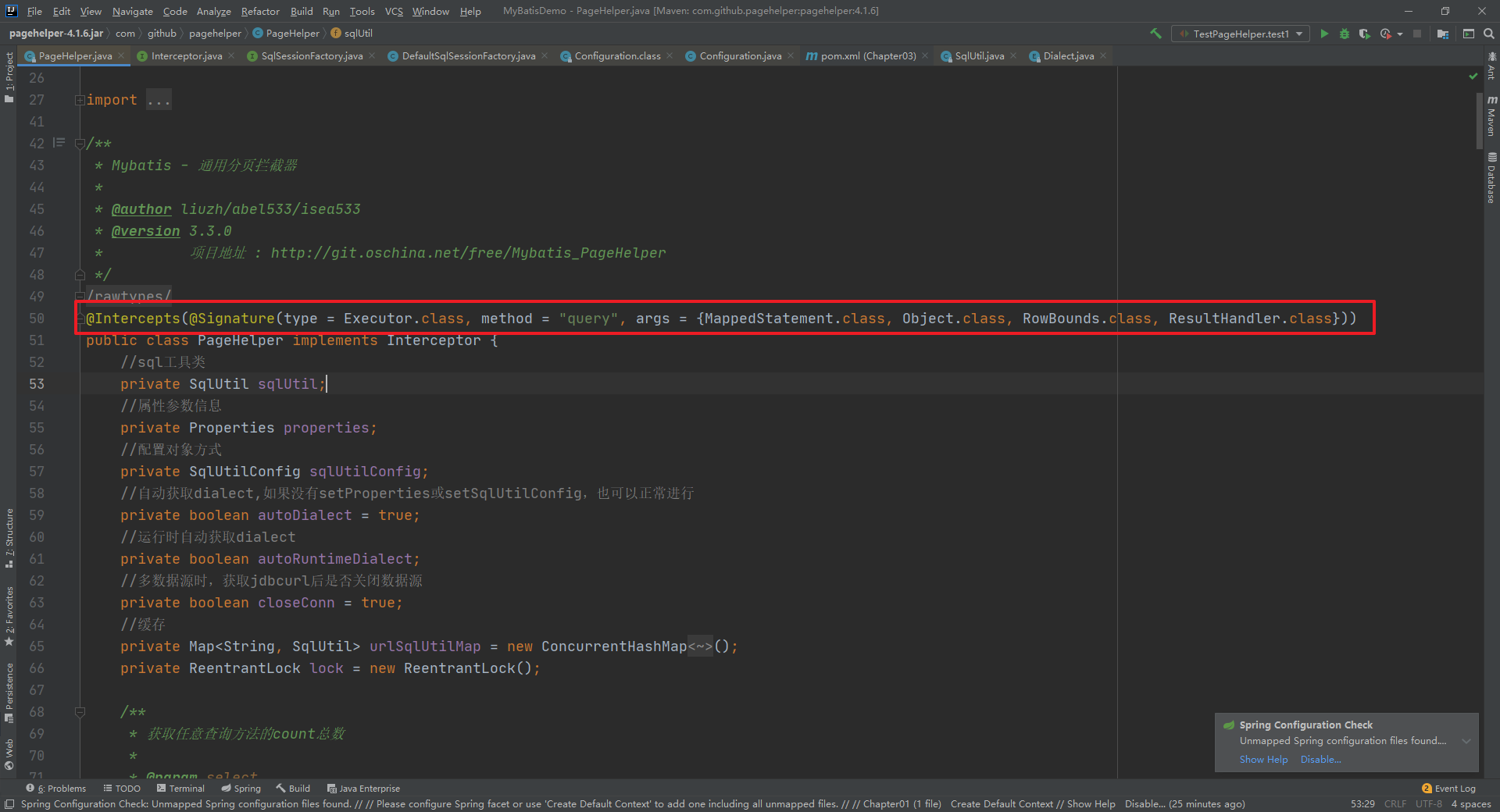Open the Database tool window
The height and width of the screenshot is (812, 1500).
click(x=1491, y=178)
